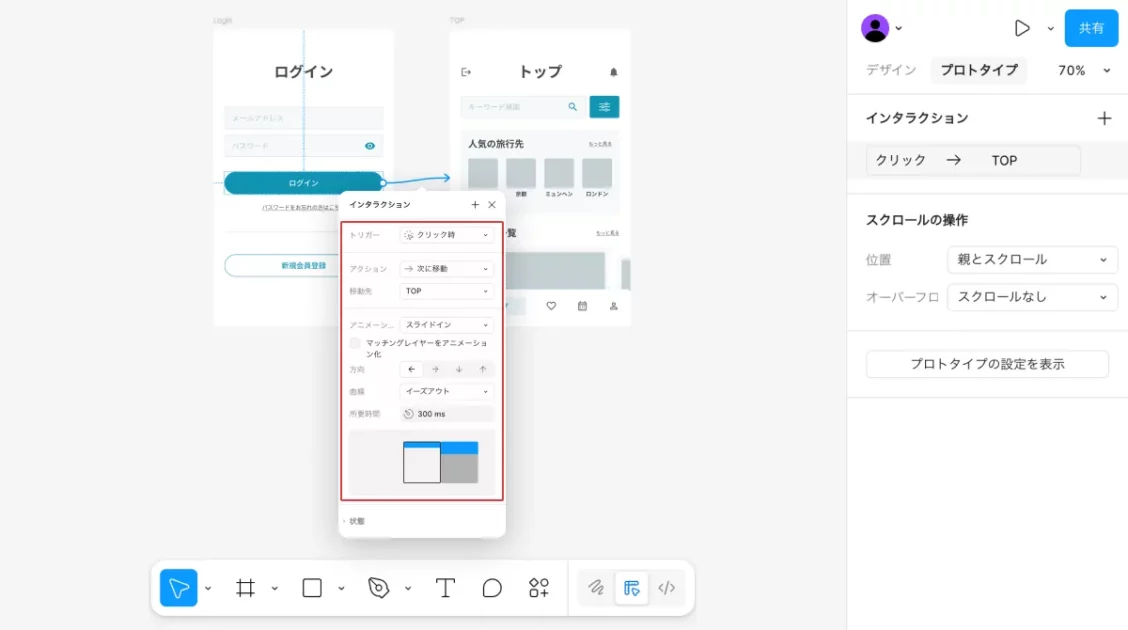Choose the up arrow animation direction
1128x630 pixels.
click(482, 369)
